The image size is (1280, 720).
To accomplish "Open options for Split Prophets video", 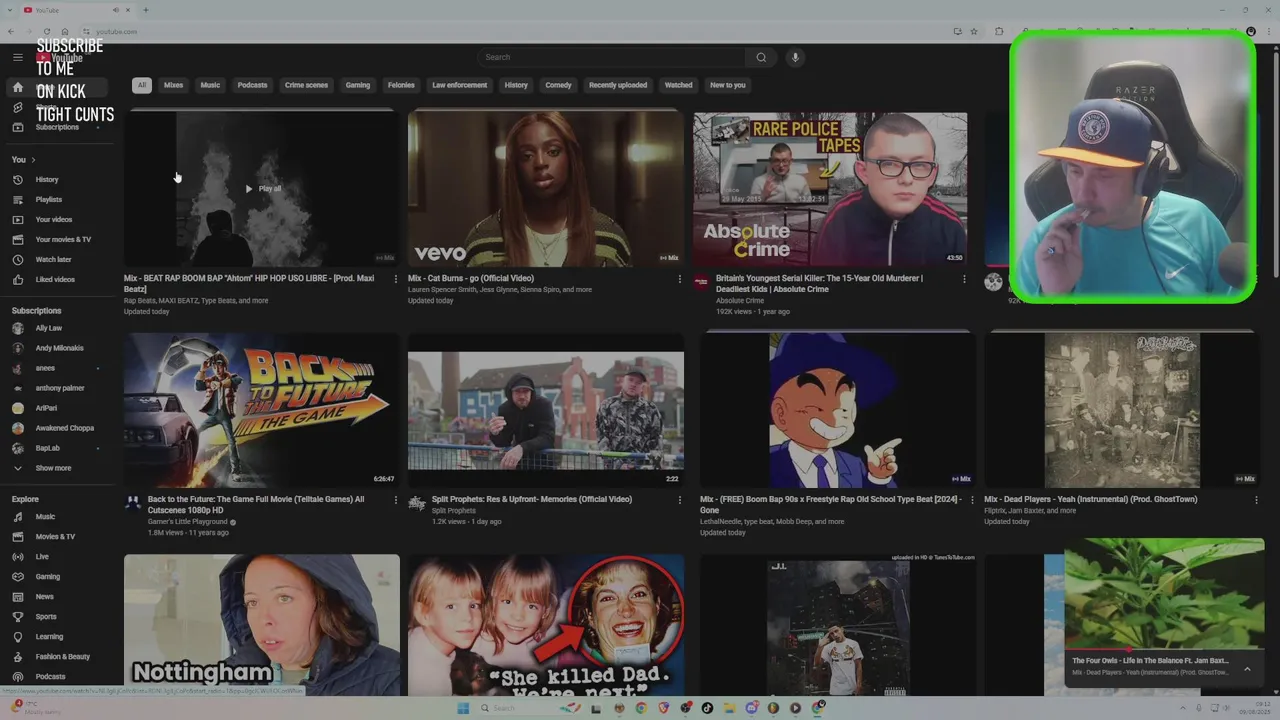I will click(680, 500).
